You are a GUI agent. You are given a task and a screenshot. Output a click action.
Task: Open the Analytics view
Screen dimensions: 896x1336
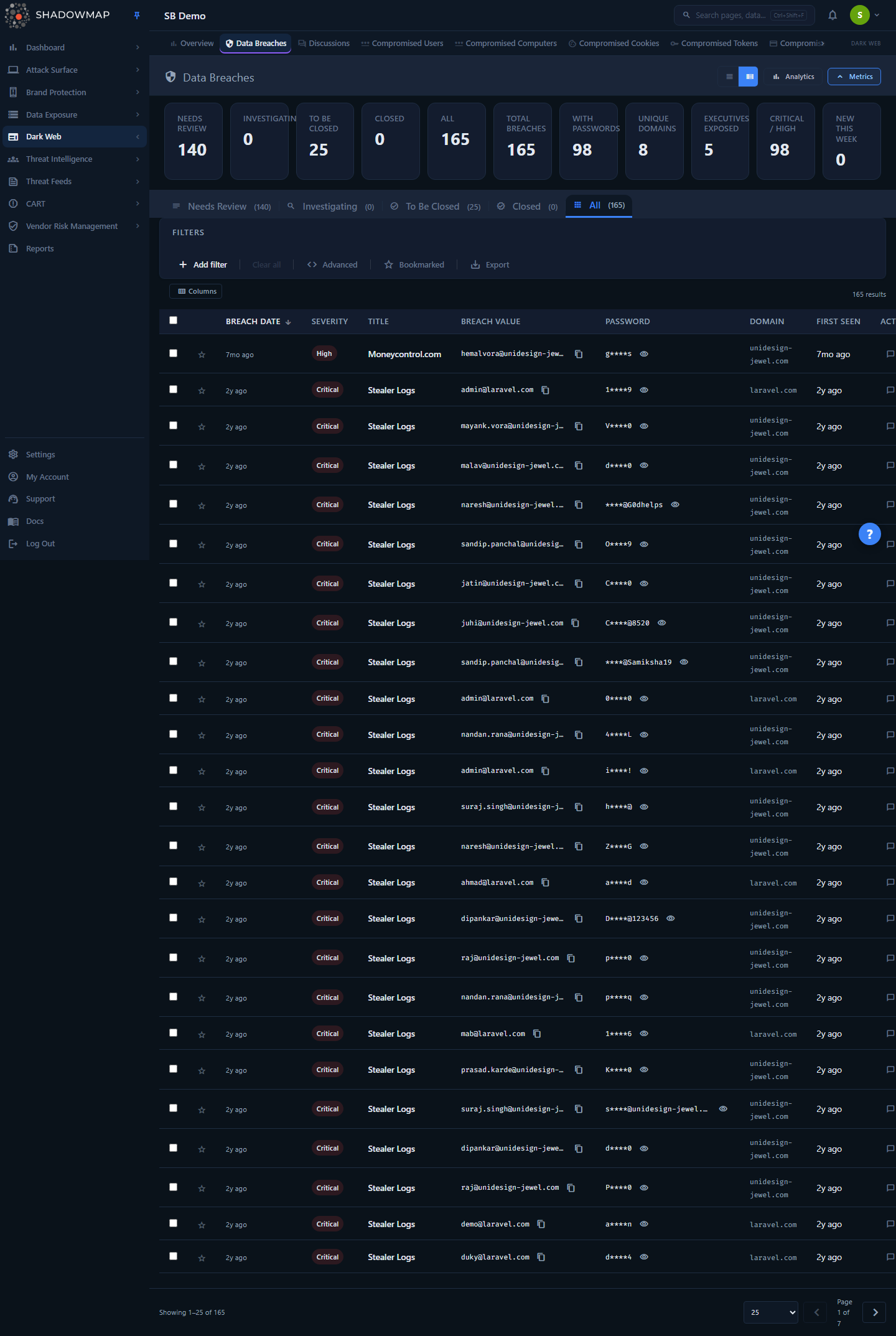[x=794, y=77]
